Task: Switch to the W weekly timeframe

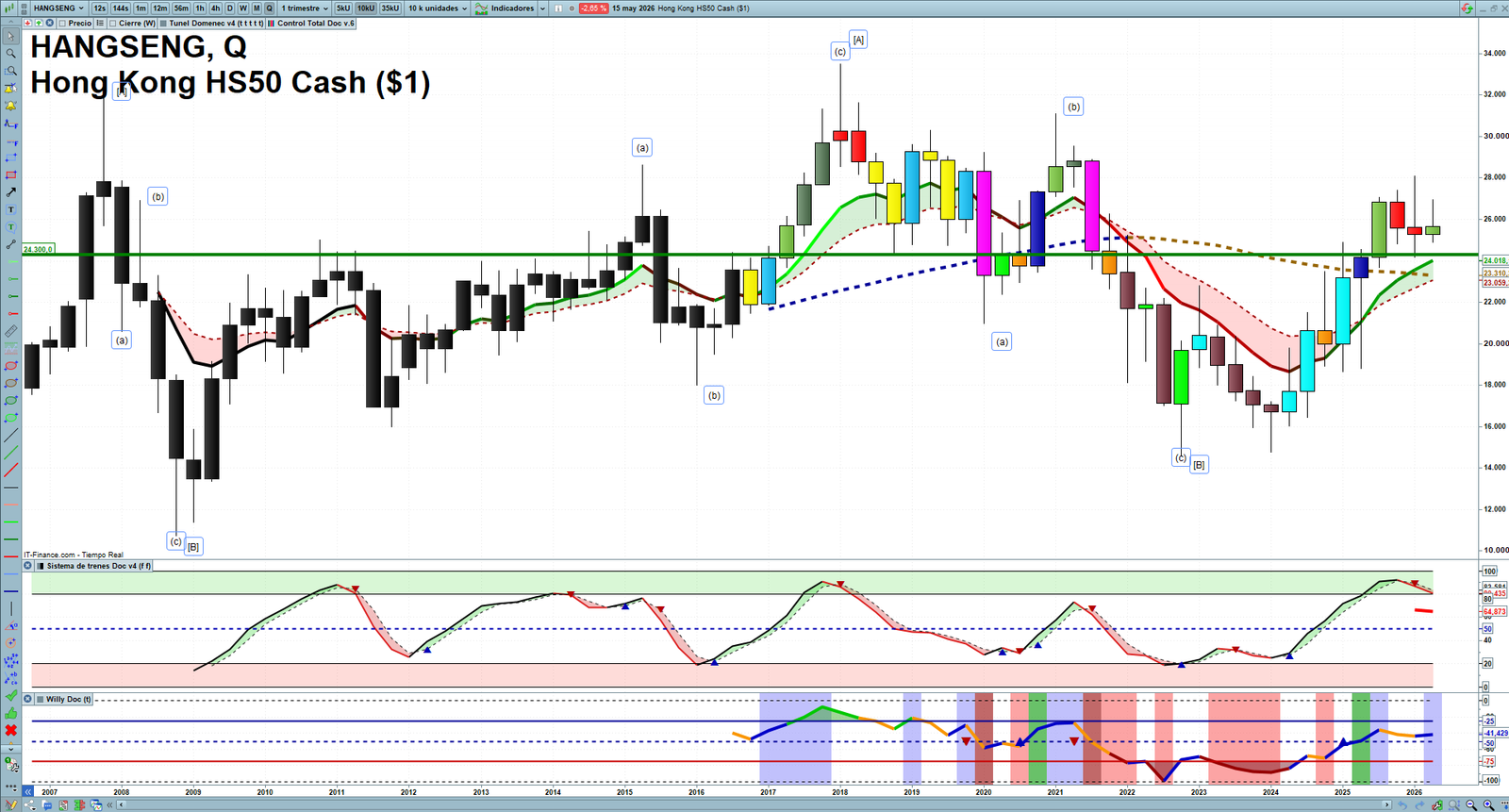Action: pos(242,8)
